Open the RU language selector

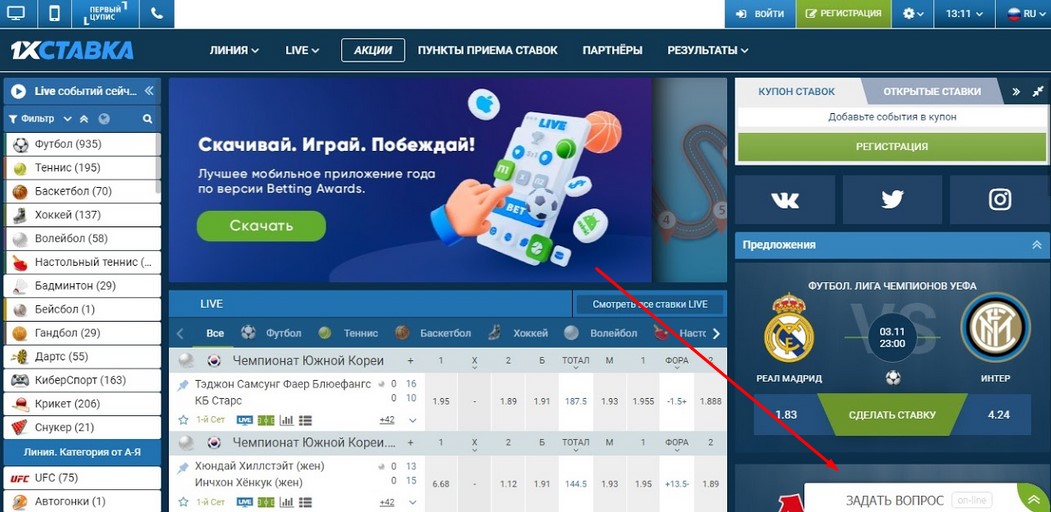(x=1023, y=13)
